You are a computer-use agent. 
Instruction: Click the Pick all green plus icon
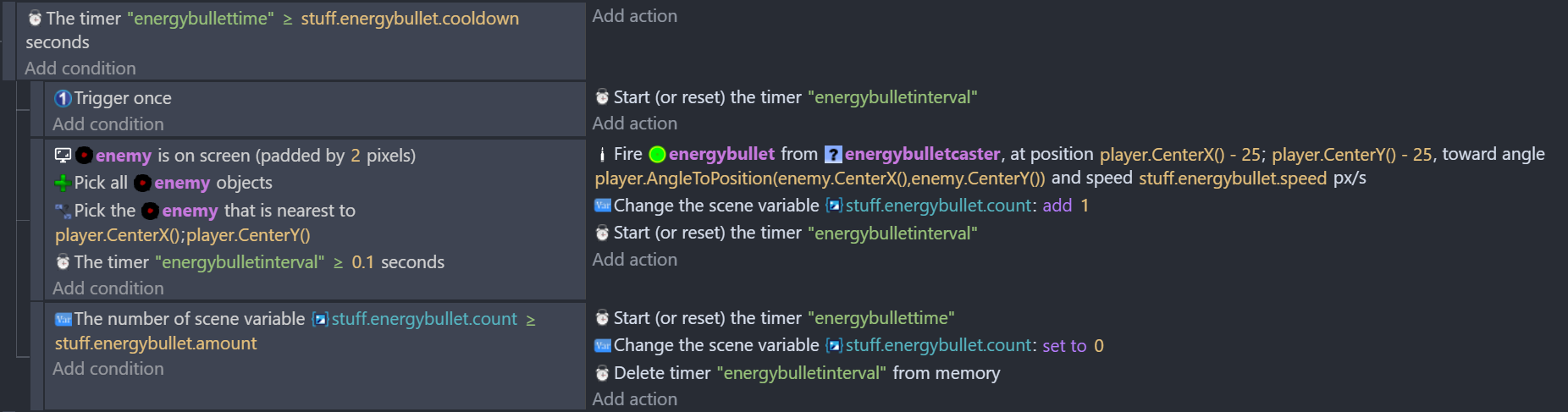tap(63, 183)
